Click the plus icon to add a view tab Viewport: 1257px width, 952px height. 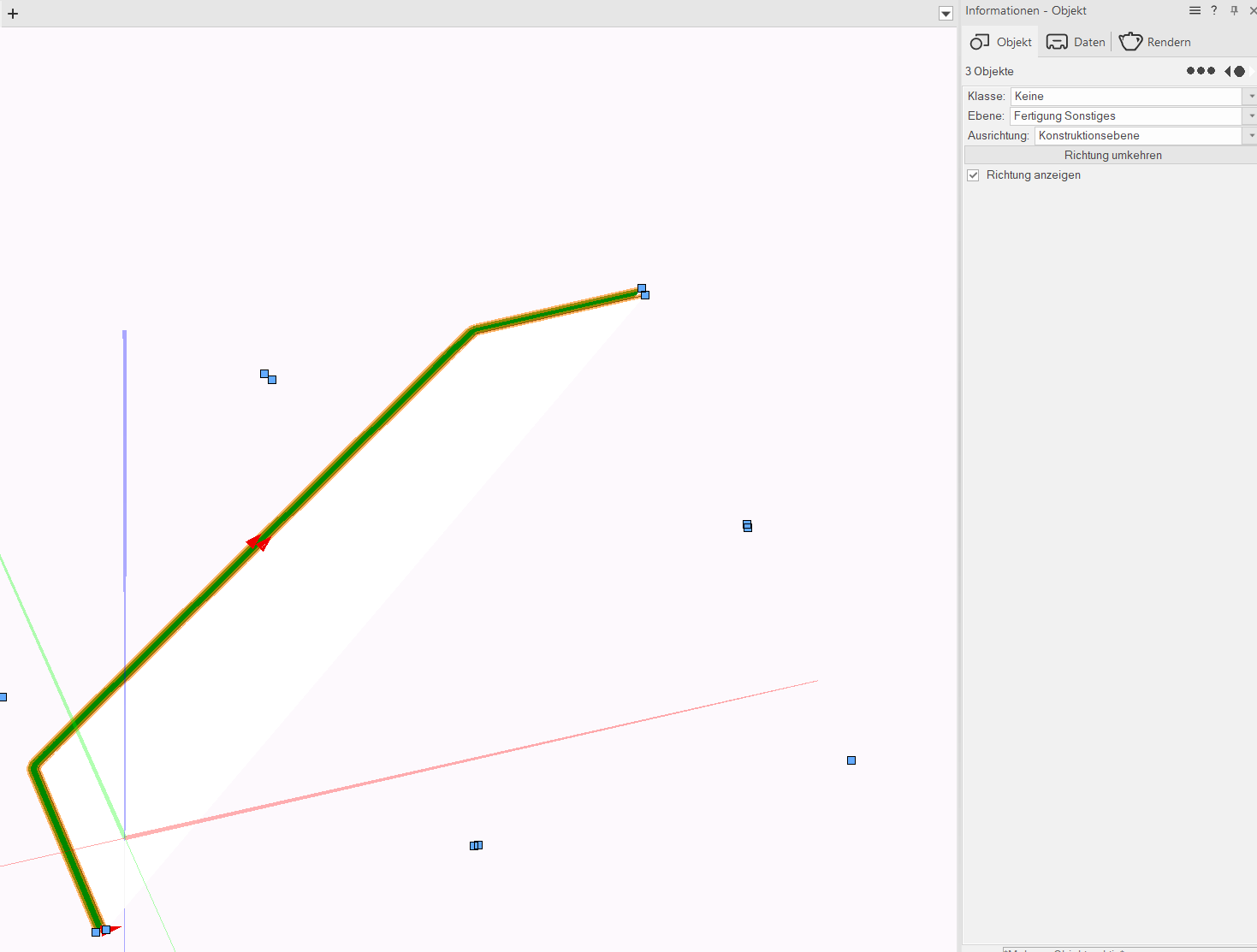tap(13, 14)
